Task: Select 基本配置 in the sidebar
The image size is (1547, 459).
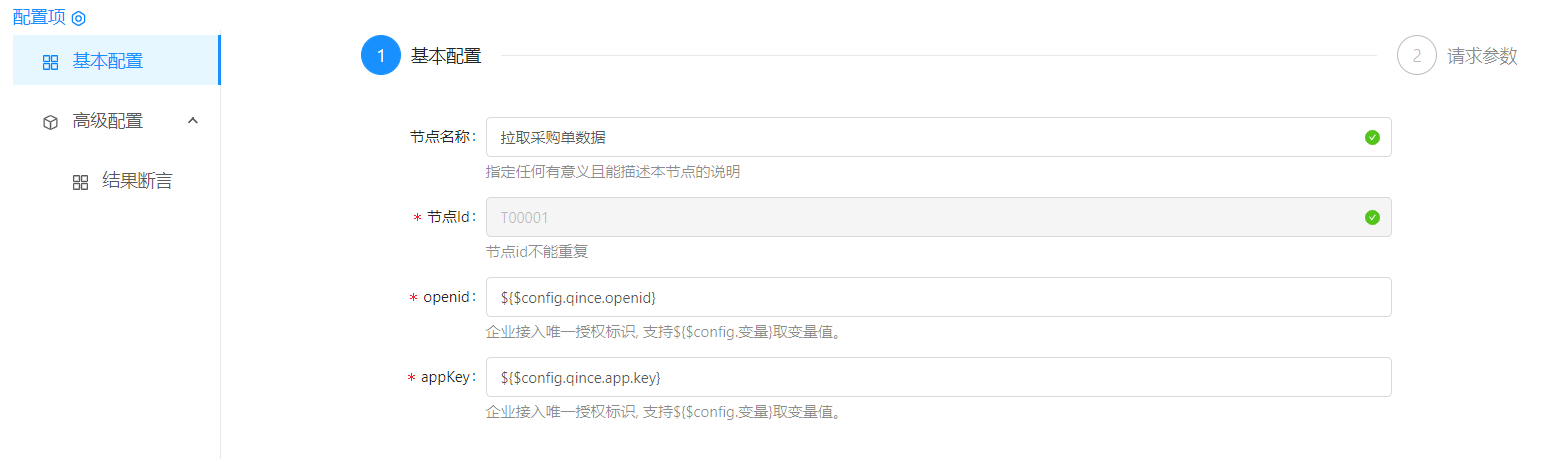Action: tap(107, 61)
